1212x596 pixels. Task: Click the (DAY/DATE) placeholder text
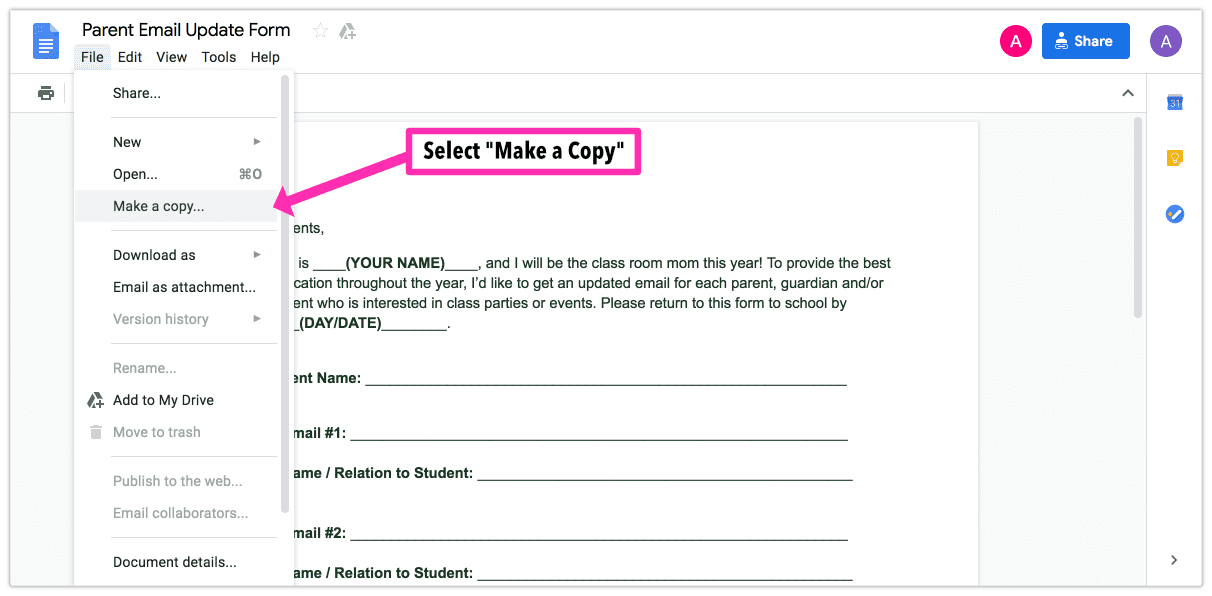tap(340, 323)
